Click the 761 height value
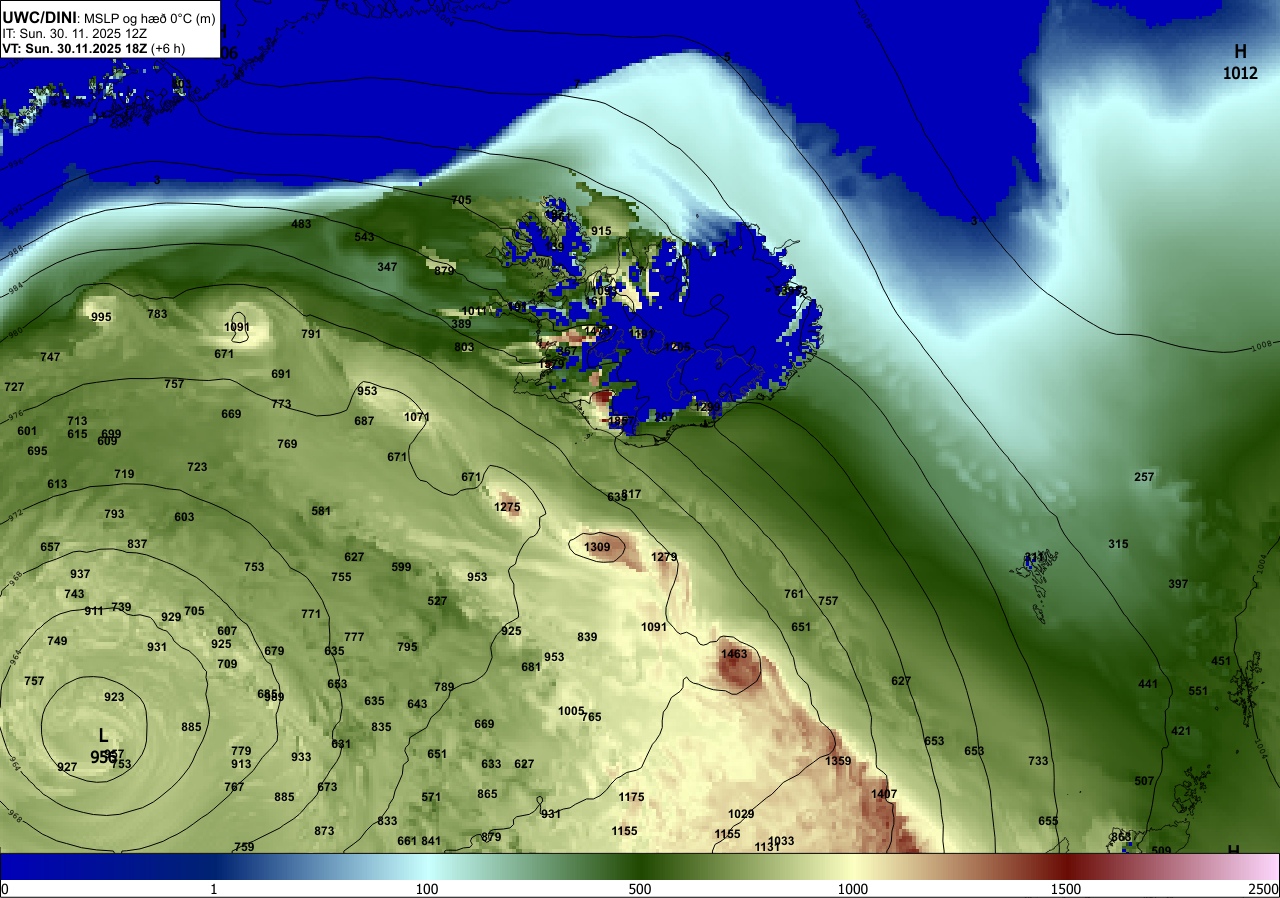1280x898 pixels. pos(794,594)
